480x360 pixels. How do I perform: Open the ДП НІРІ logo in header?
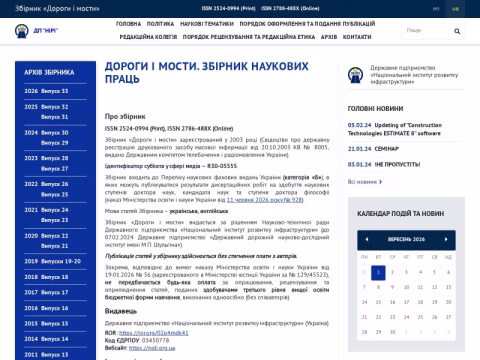click(36, 31)
